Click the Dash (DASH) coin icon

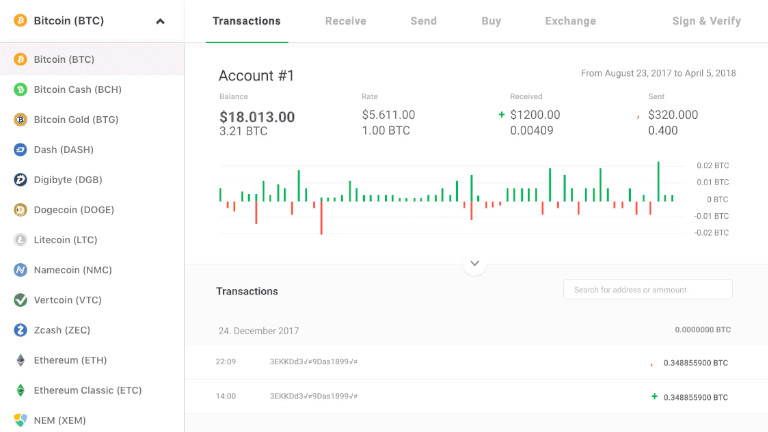[x=20, y=149]
